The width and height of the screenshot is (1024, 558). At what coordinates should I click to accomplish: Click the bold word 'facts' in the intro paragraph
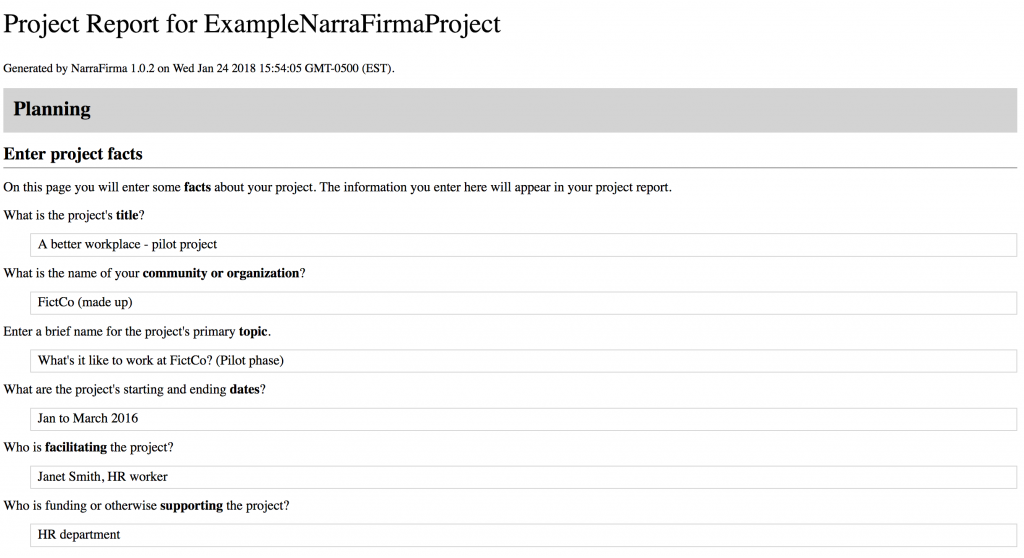tap(199, 187)
